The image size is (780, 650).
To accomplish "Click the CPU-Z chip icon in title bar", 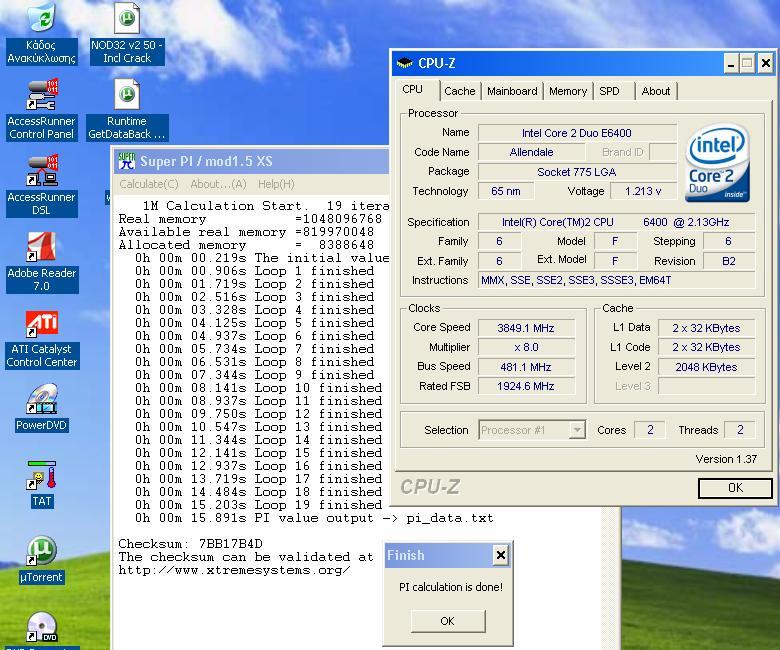I will coord(404,63).
